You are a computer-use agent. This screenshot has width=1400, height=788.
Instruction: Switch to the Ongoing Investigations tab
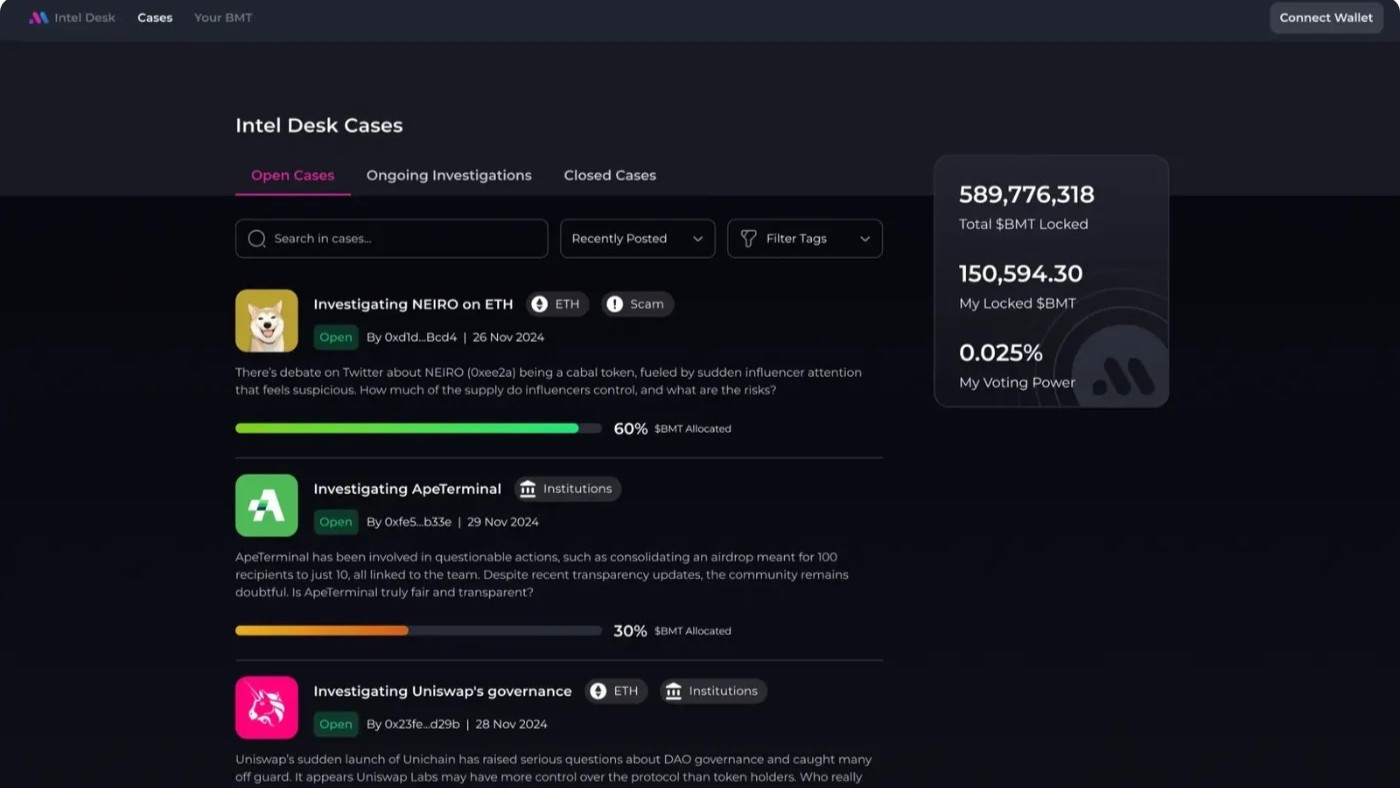(x=449, y=175)
